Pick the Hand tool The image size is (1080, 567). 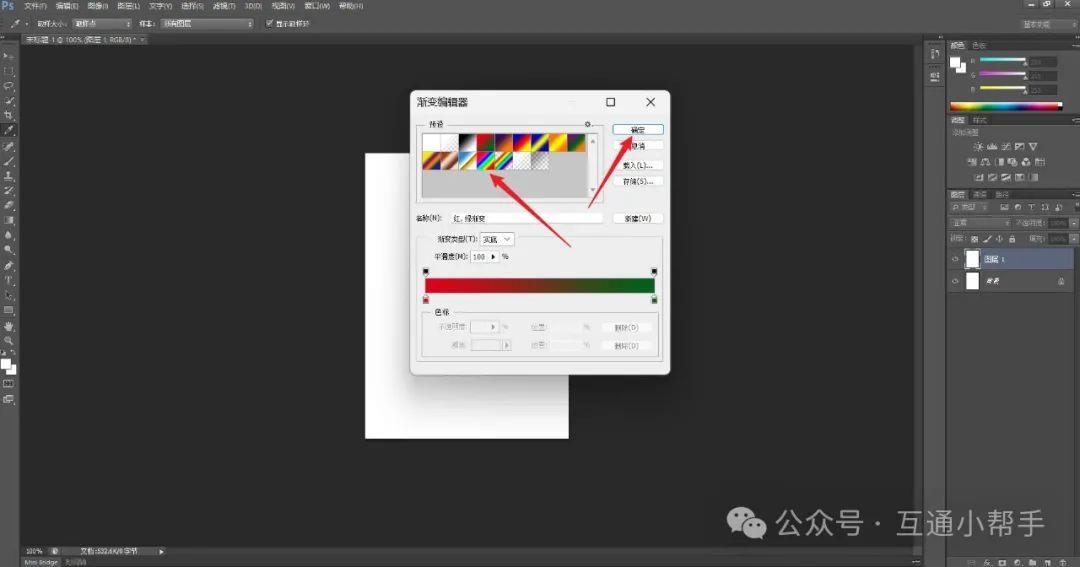9,326
